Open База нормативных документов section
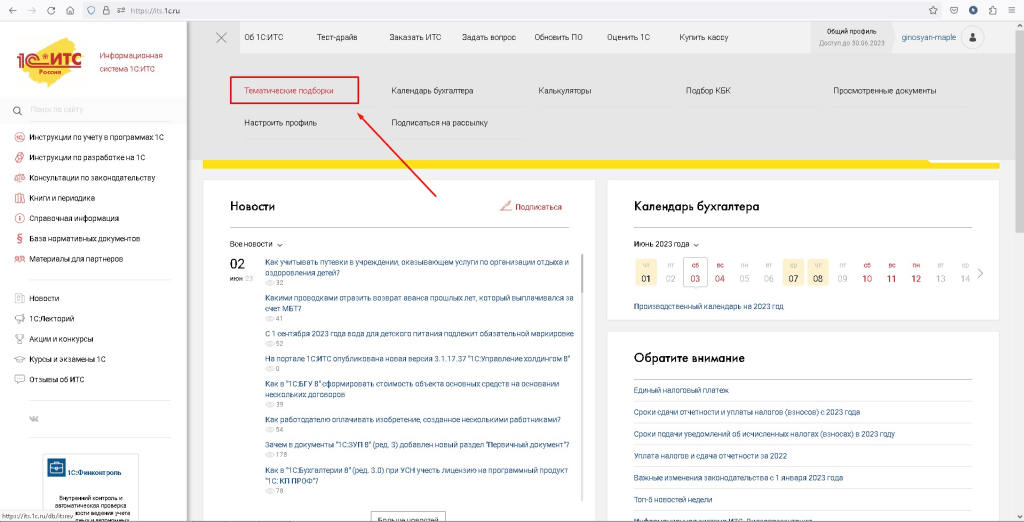 point(84,239)
